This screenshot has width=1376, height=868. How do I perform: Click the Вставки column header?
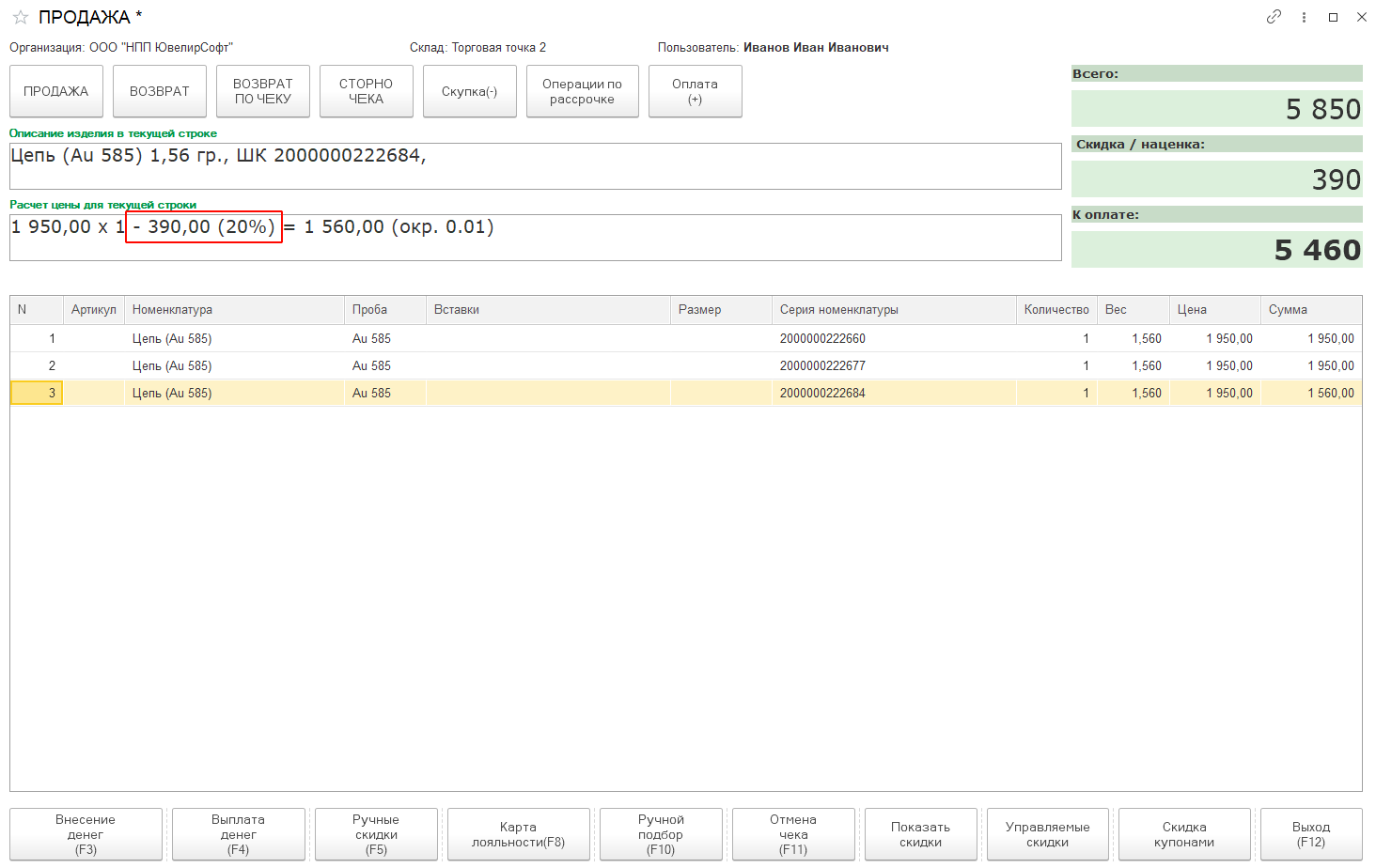[x=549, y=310]
